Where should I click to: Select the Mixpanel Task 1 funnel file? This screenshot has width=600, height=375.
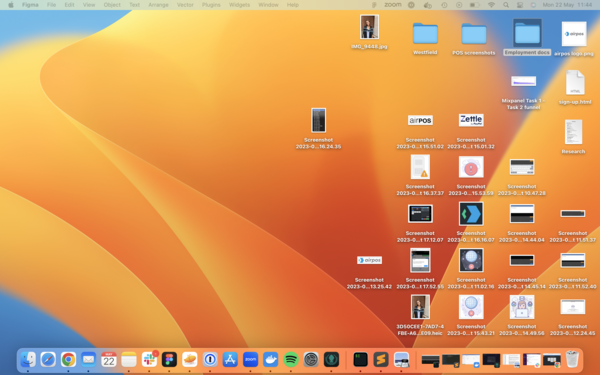click(523, 92)
